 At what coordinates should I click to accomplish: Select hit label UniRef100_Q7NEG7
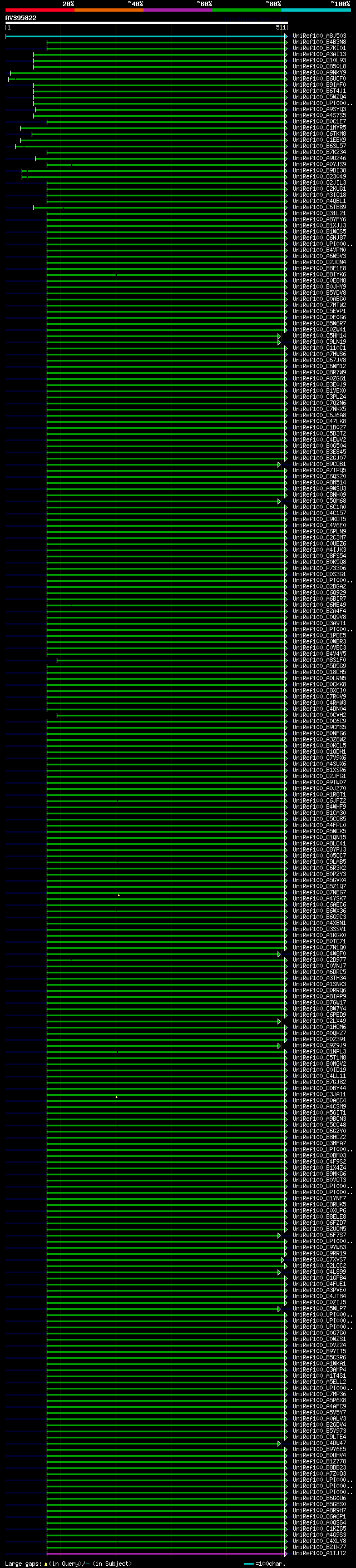[319, 892]
